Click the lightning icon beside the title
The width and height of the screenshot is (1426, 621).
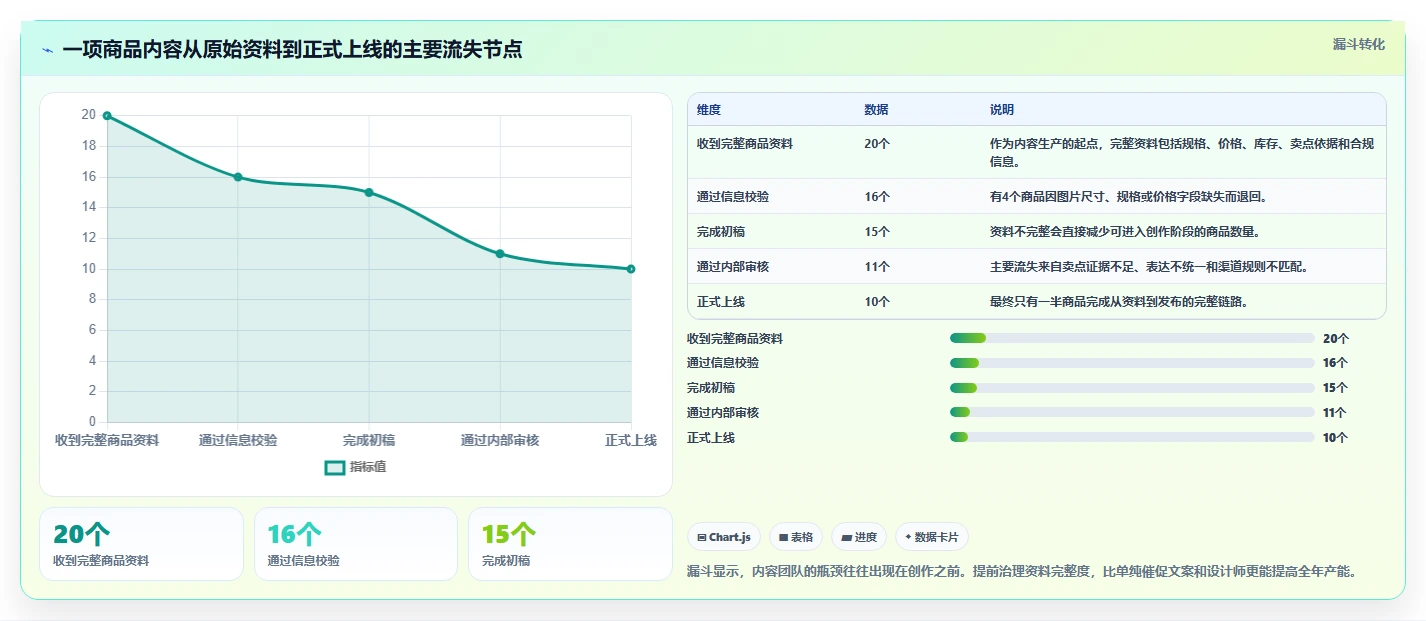(48, 50)
